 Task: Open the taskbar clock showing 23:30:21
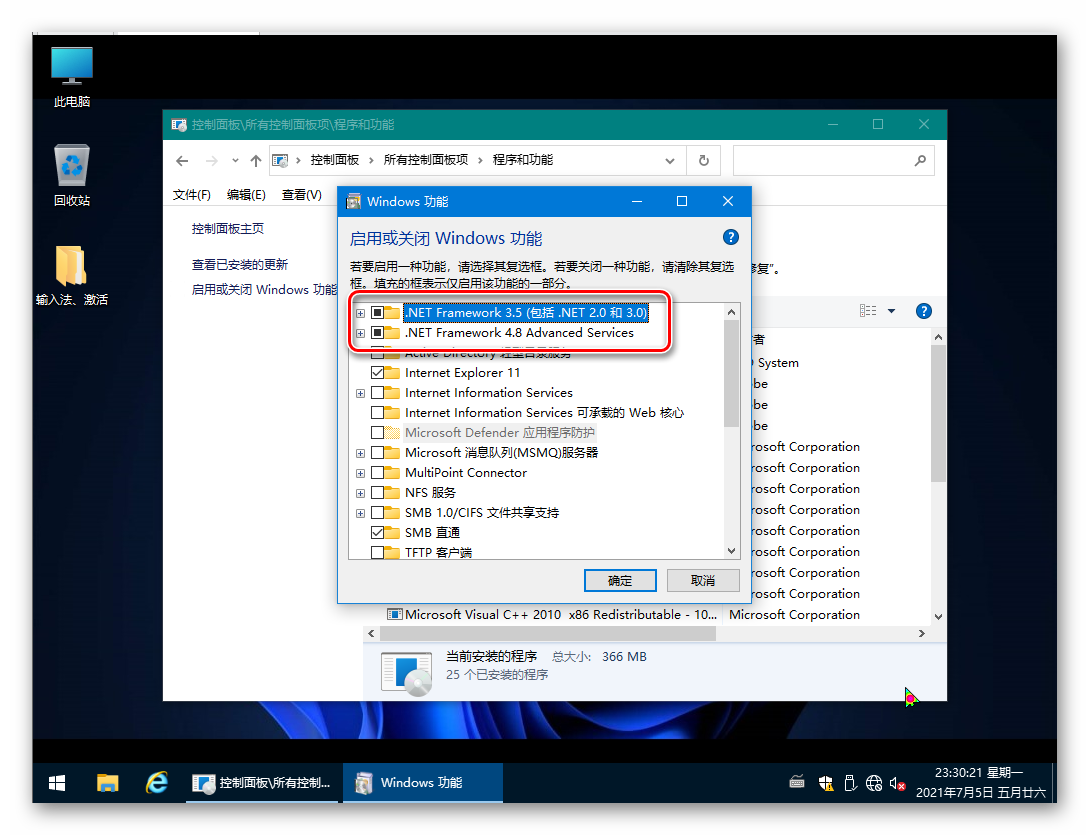[x=981, y=783]
